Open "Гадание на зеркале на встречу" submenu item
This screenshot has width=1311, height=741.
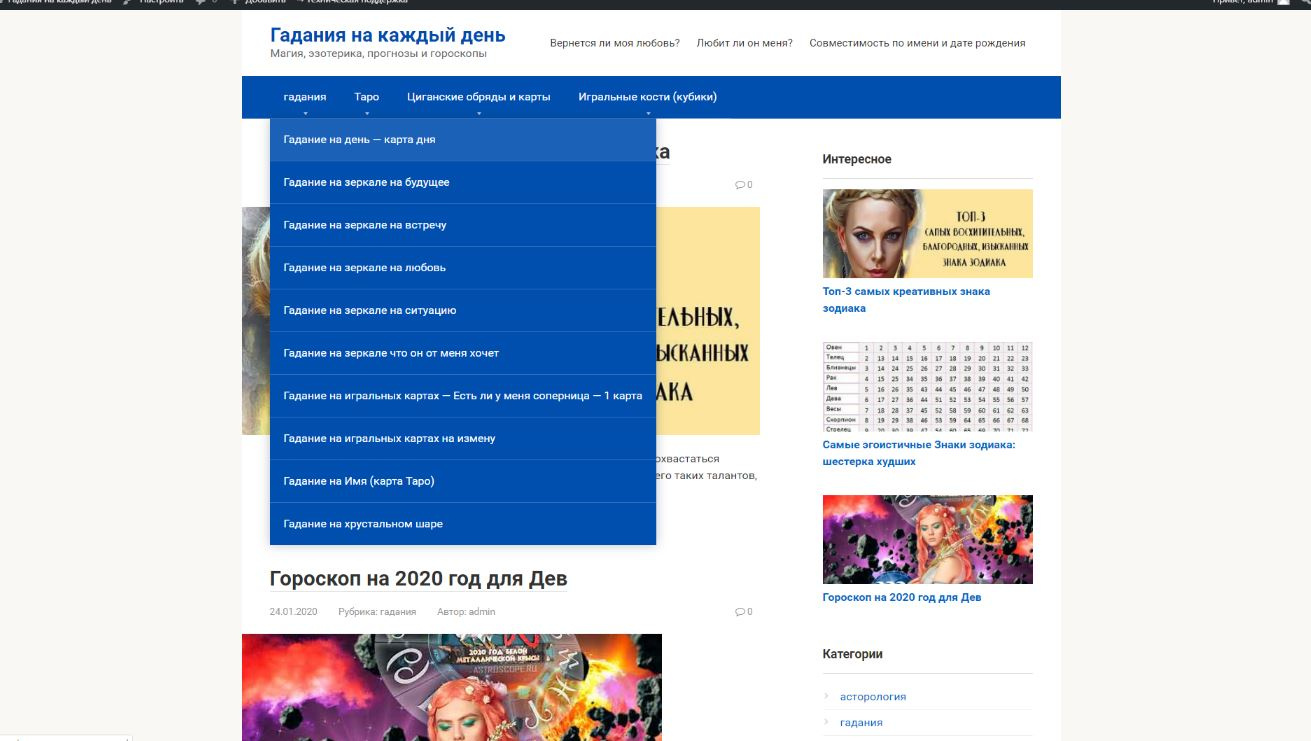tap(463, 225)
